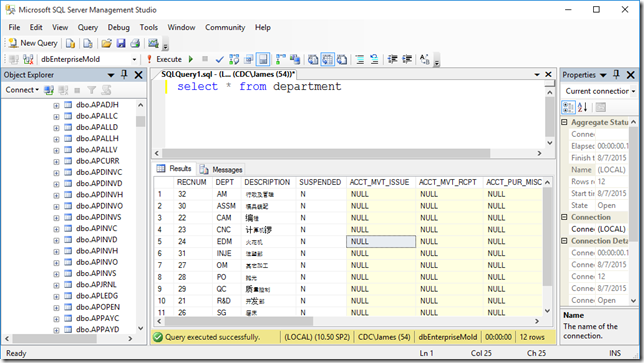Click the Execute button
644x363 pixels.
tap(165, 60)
